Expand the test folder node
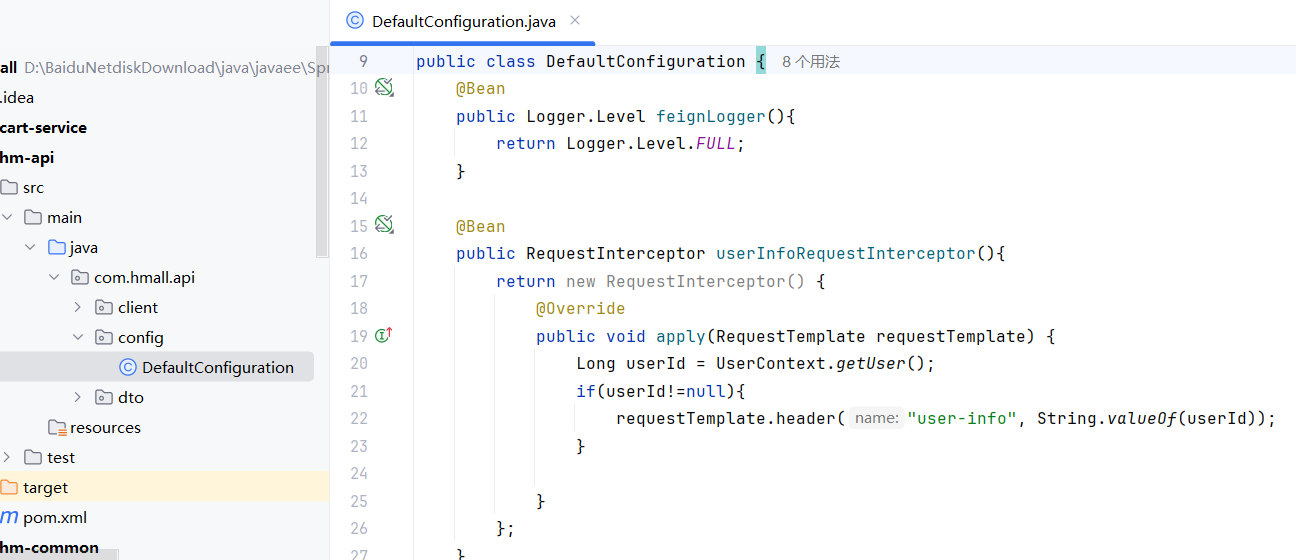Viewport: 1296px width, 560px height. pos(7,457)
